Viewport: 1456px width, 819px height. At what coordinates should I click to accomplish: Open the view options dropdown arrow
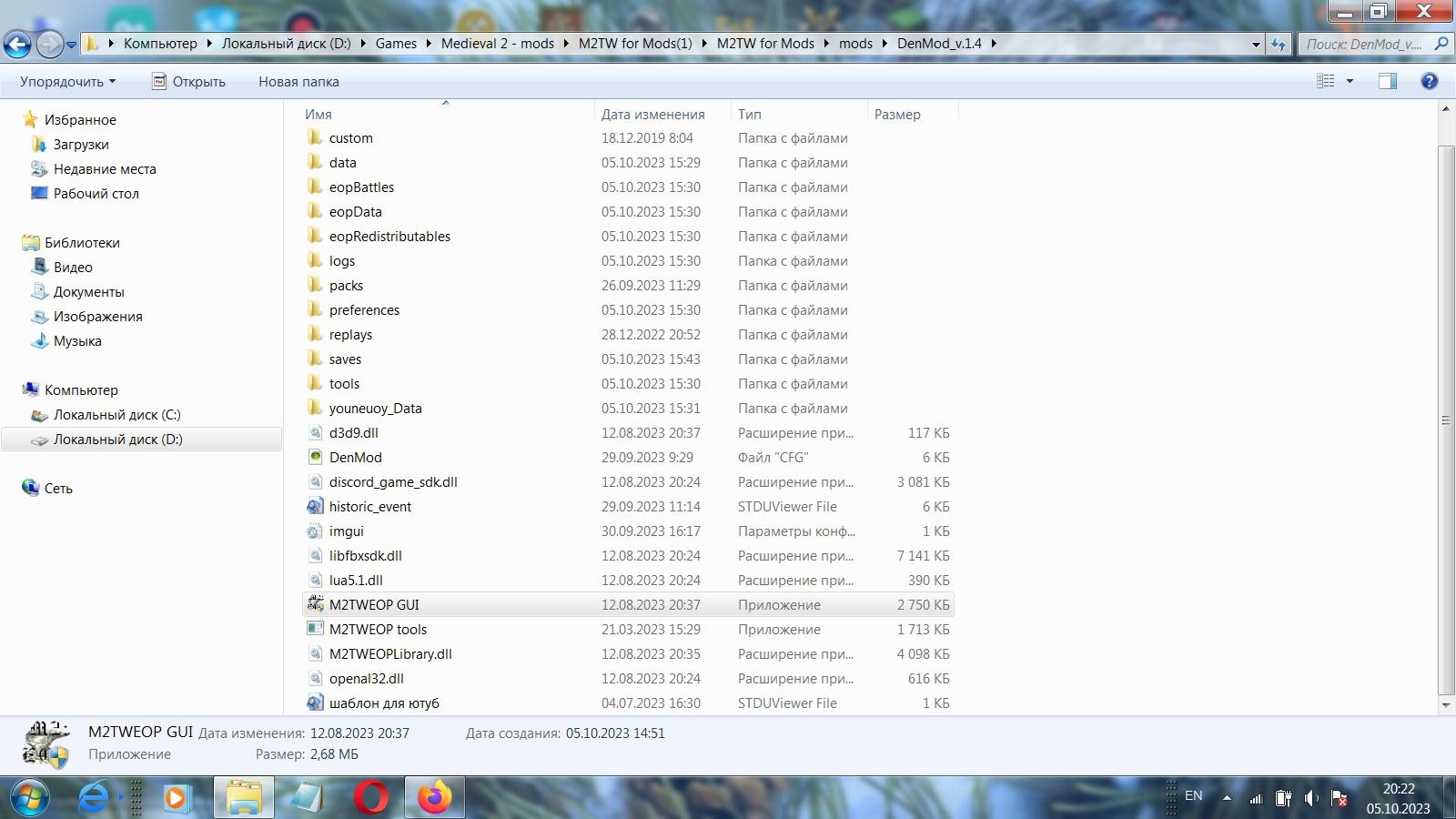tap(1350, 81)
